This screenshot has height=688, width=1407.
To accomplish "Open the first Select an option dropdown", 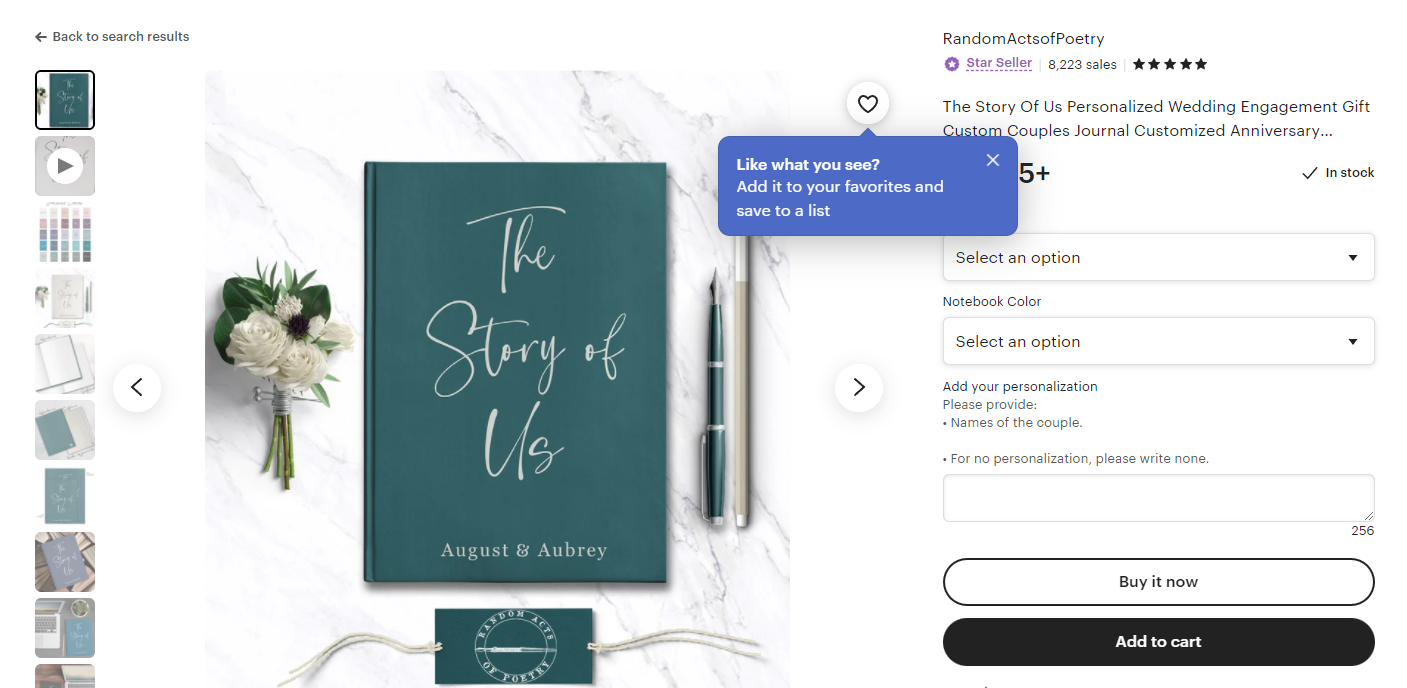I will pyautogui.click(x=1158, y=257).
